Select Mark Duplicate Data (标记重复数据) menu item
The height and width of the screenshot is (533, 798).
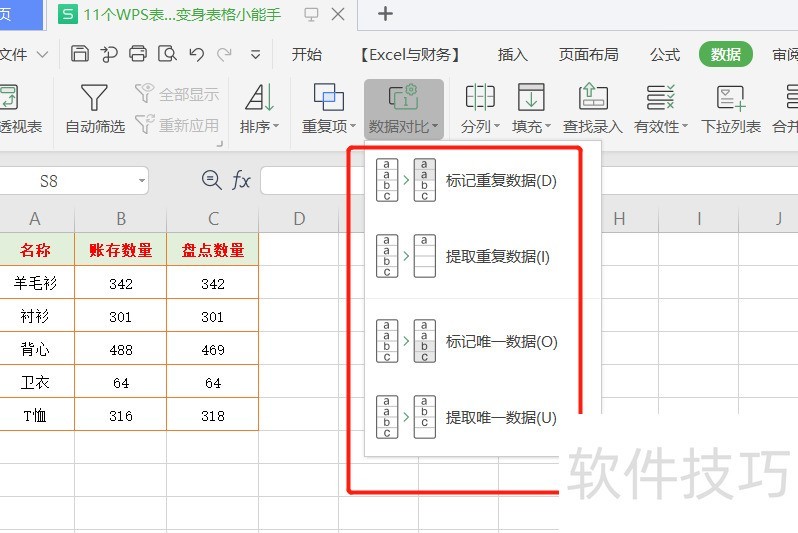(500, 181)
